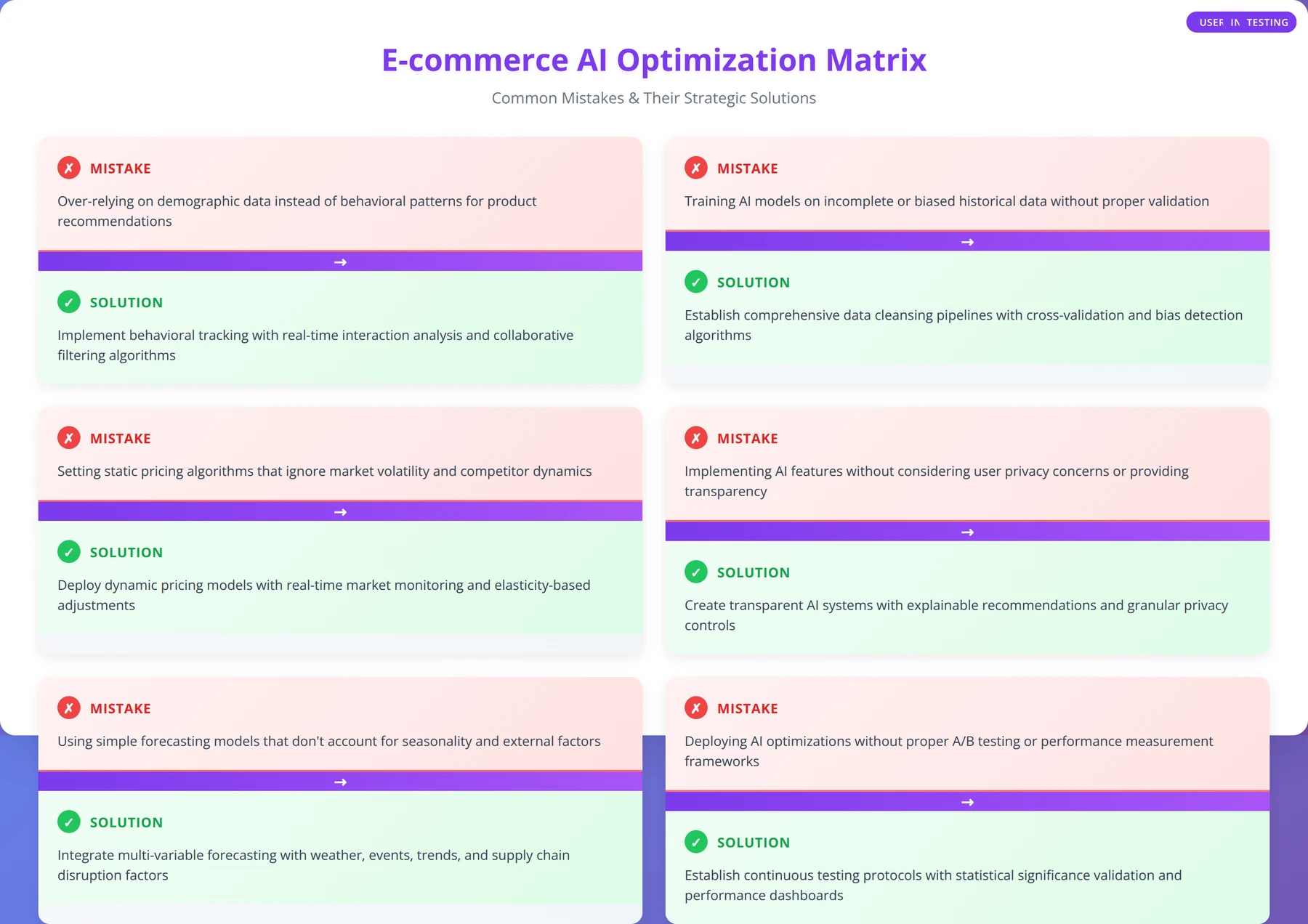Click the arrow bar under forecasting models mistake
The image size is (1308, 924).
340,782
